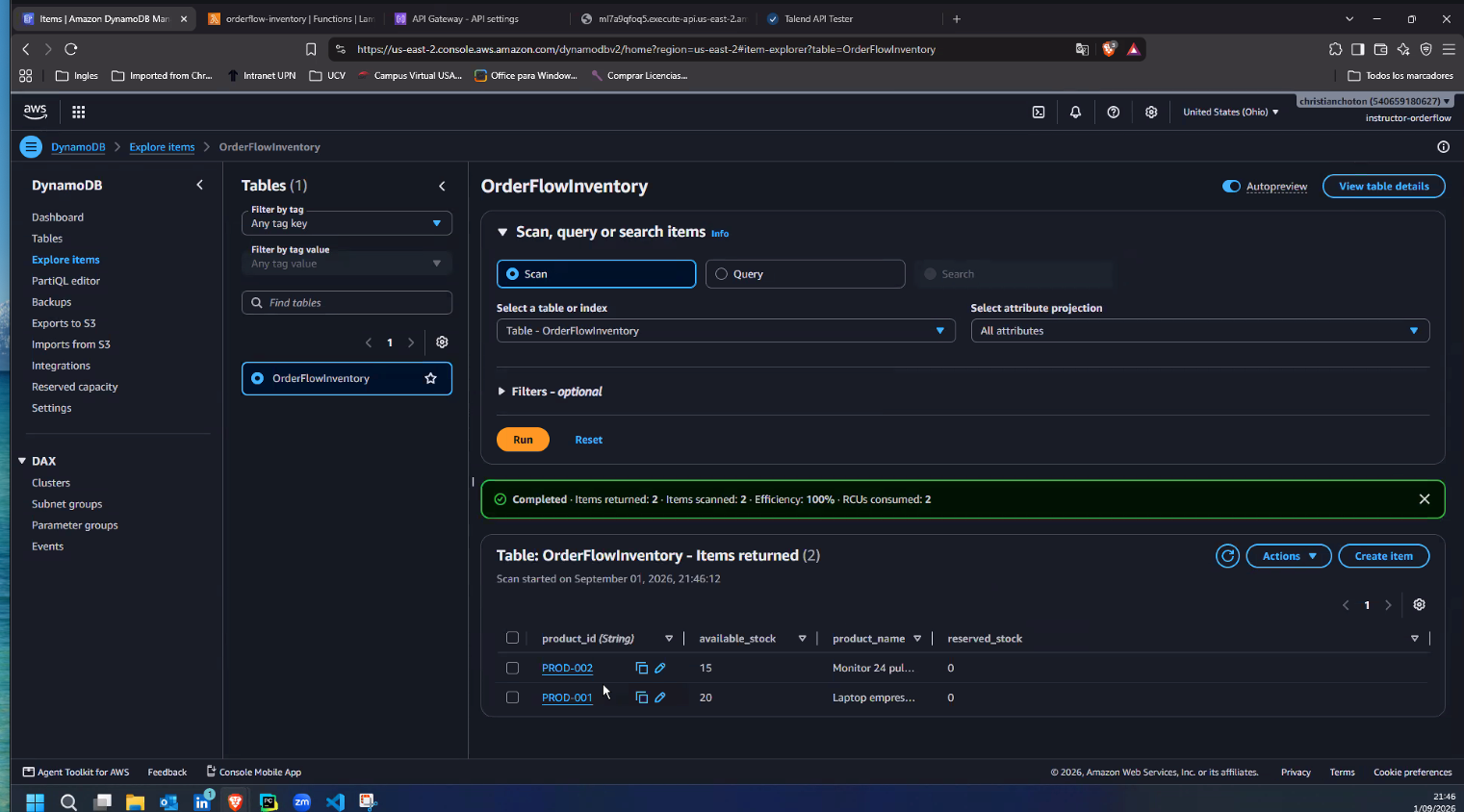Click the hamburger navigation menu icon
This screenshot has height=812, width=1464.
coord(31,146)
